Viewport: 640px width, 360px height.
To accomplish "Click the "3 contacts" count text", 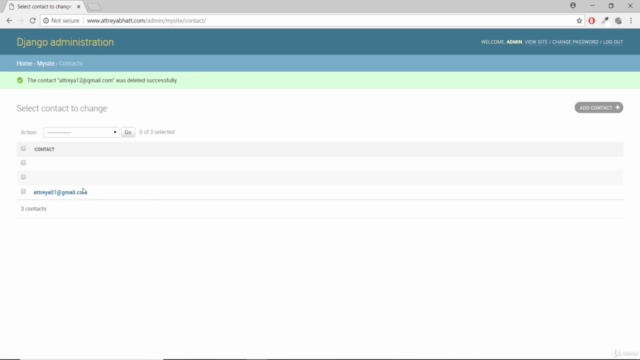I will point(33,209).
